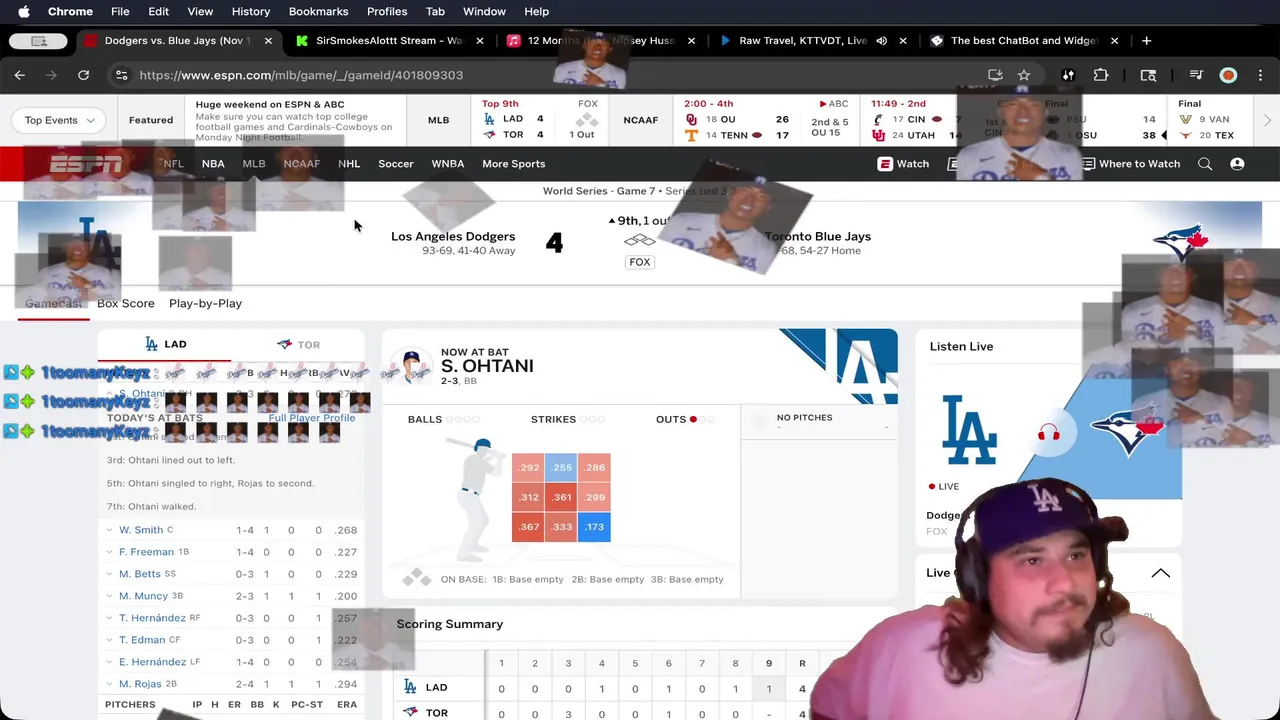Expand F. Freeman batting row
Screen dimensions: 1280x720
[109, 552]
